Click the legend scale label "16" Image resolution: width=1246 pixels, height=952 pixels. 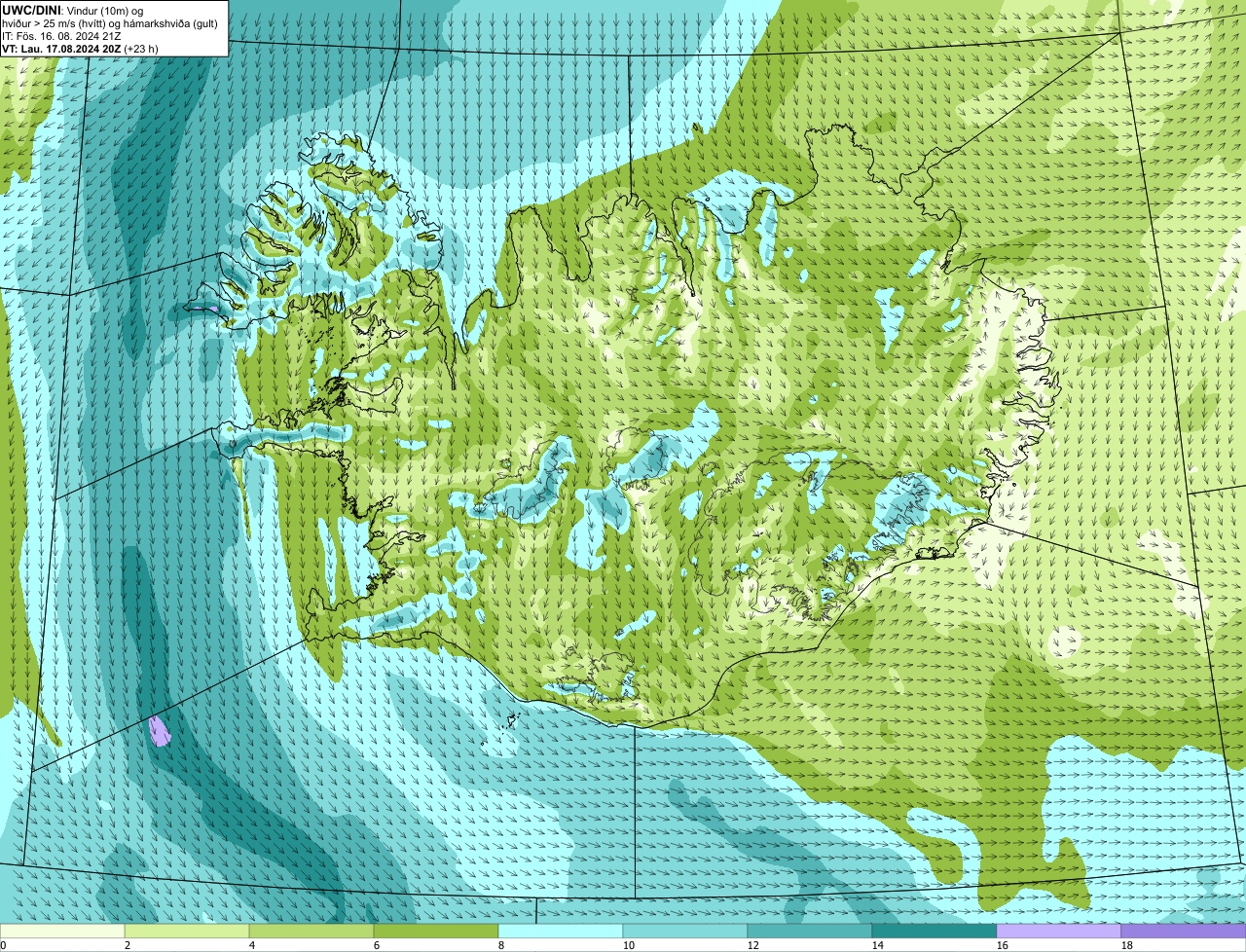[x=1003, y=945]
